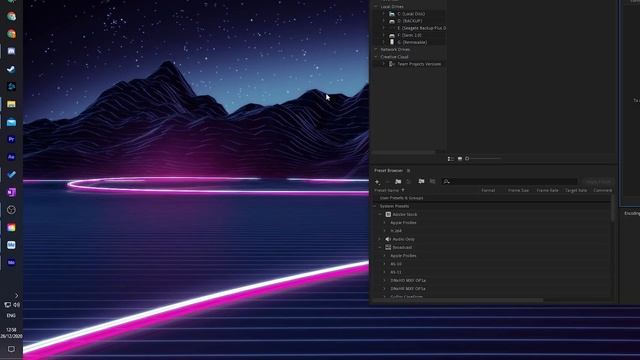Click the Create New Preset plus icon
640x360 pixels.
(x=378, y=182)
